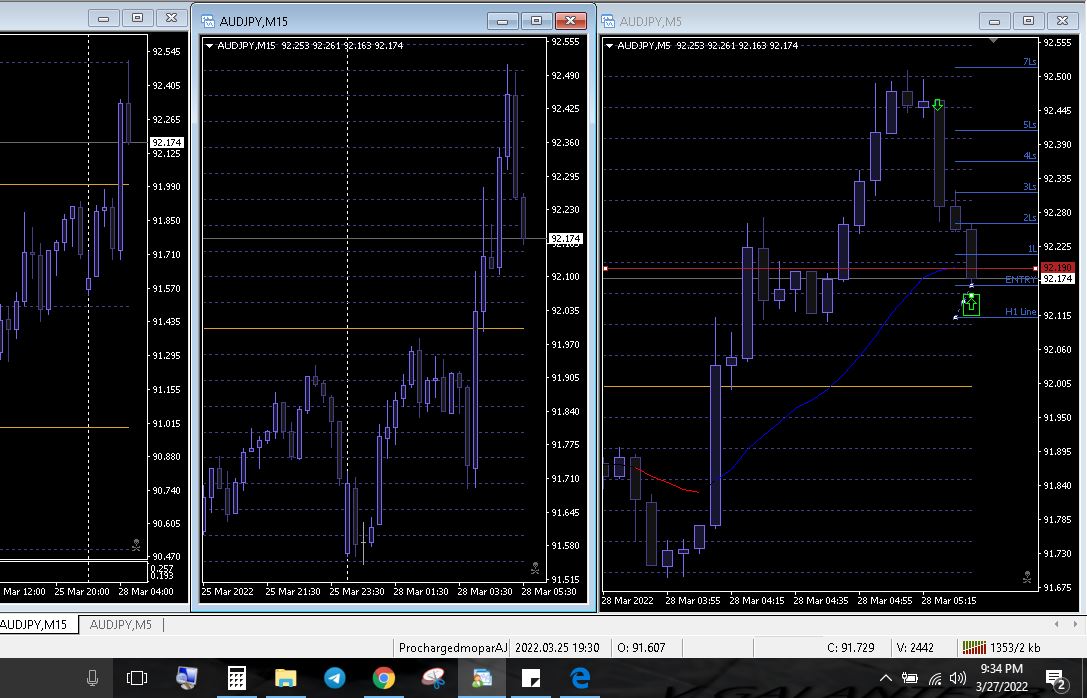Close the AUDJPY,M15 chart window
1087x698 pixels.
point(571,21)
